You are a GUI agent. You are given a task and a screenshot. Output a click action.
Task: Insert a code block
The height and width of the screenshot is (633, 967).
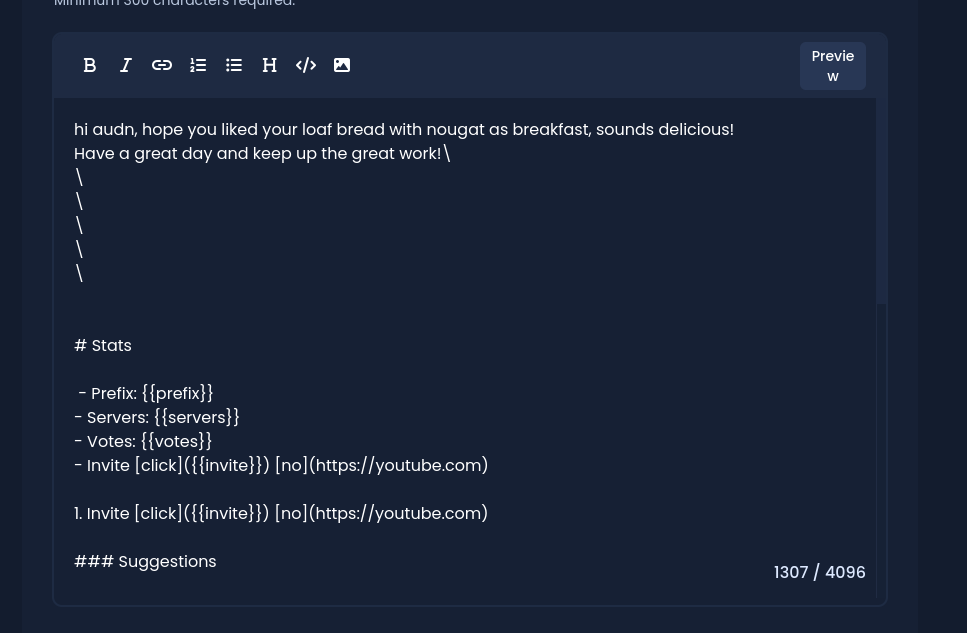(x=306, y=65)
